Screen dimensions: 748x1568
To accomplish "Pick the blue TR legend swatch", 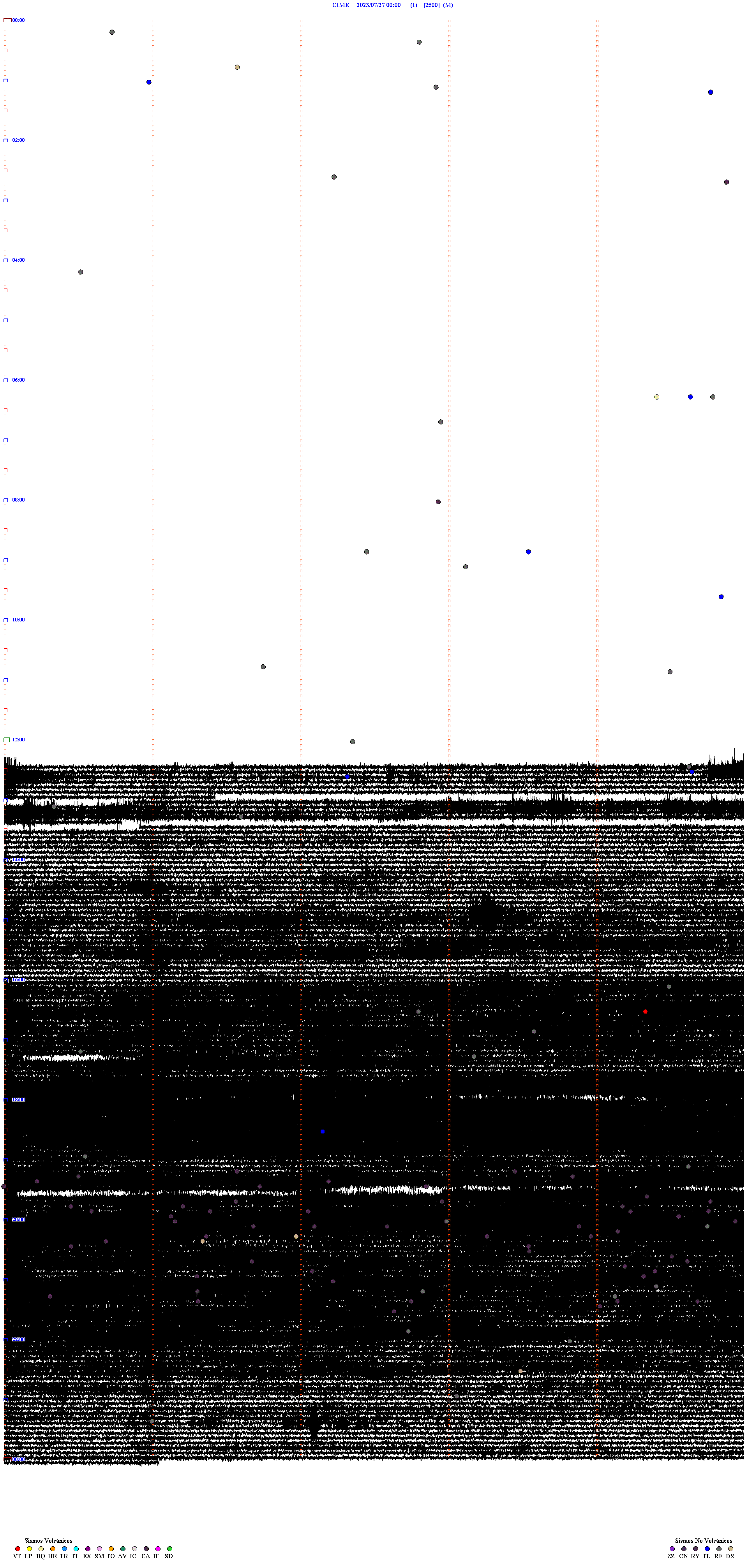I will coord(65,1549).
